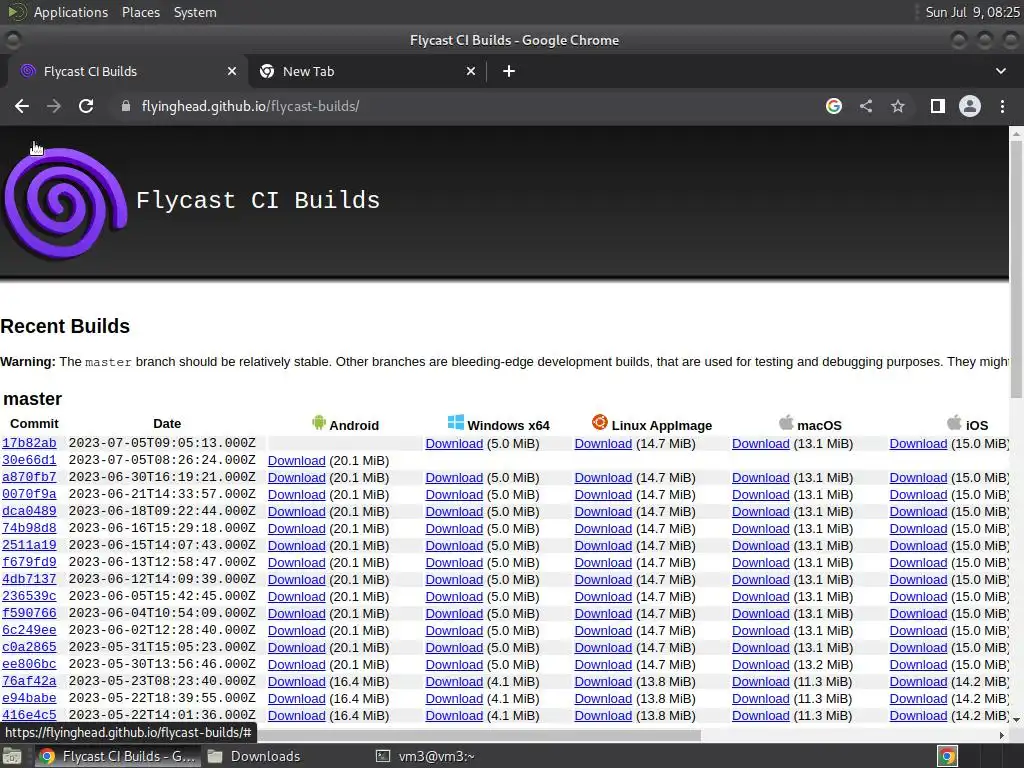Screen dimensions: 1024x768
Task: Download iOS build for dca0489
Action: [x=918, y=511]
